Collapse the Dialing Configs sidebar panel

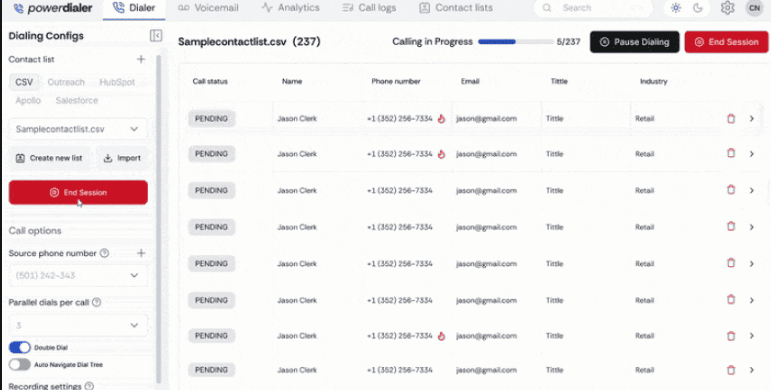pyautogui.click(x=156, y=35)
